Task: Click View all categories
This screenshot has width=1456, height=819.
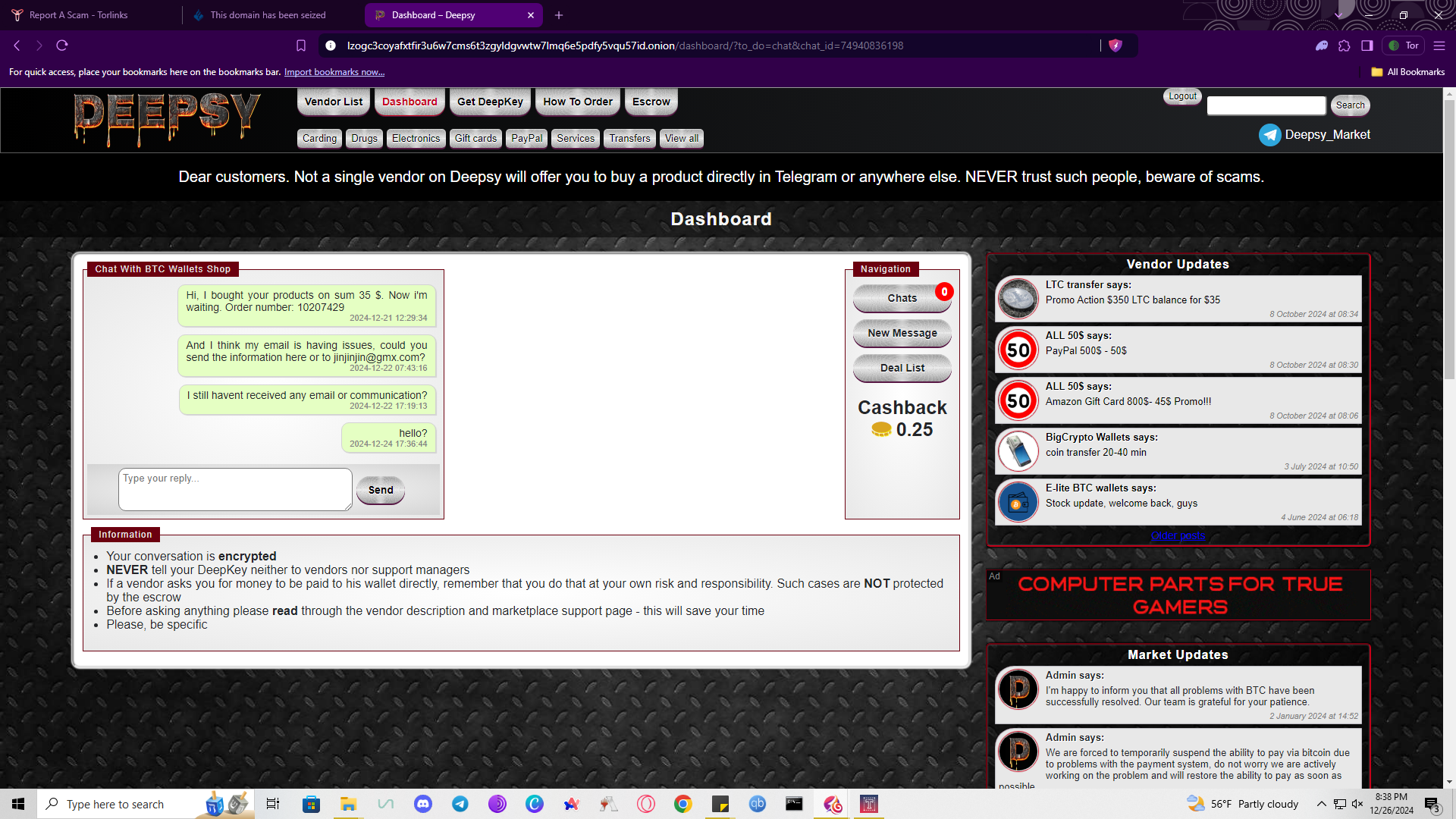Action: pos(682,138)
